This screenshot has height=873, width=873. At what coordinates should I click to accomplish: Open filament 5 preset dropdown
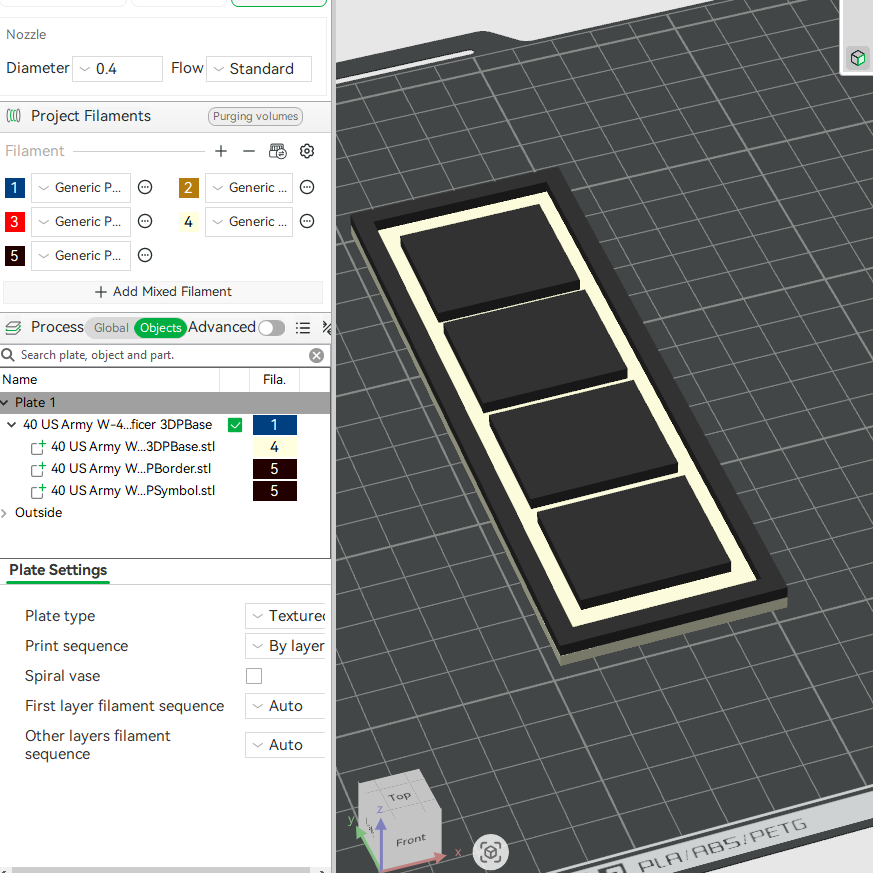tap(81, 256)
